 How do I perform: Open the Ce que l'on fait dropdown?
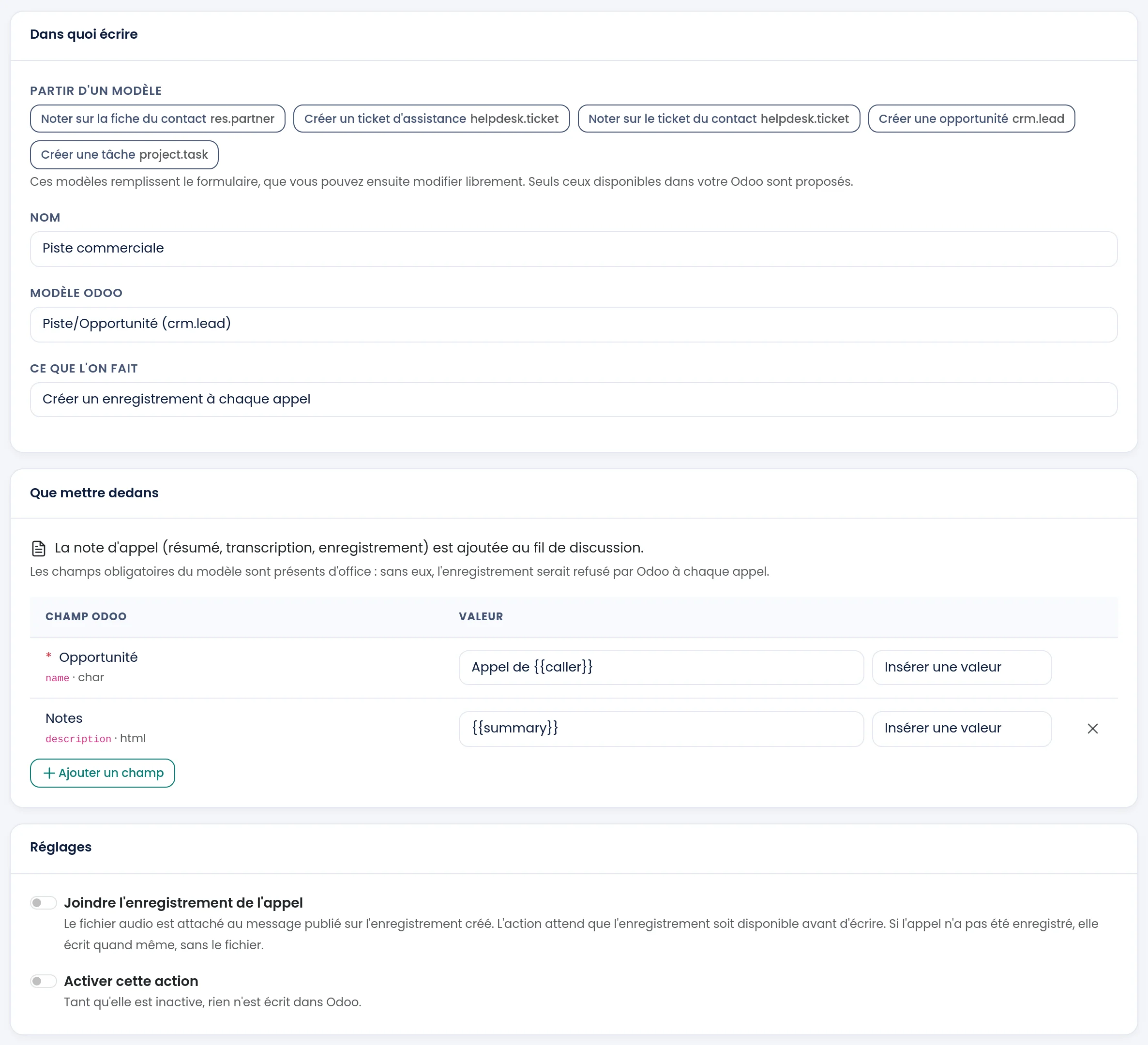(x=574, y=400)
